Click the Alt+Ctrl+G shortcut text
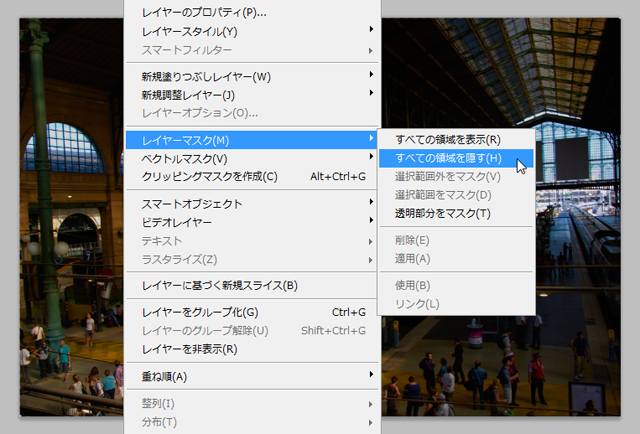 click(x=338, y=176)
